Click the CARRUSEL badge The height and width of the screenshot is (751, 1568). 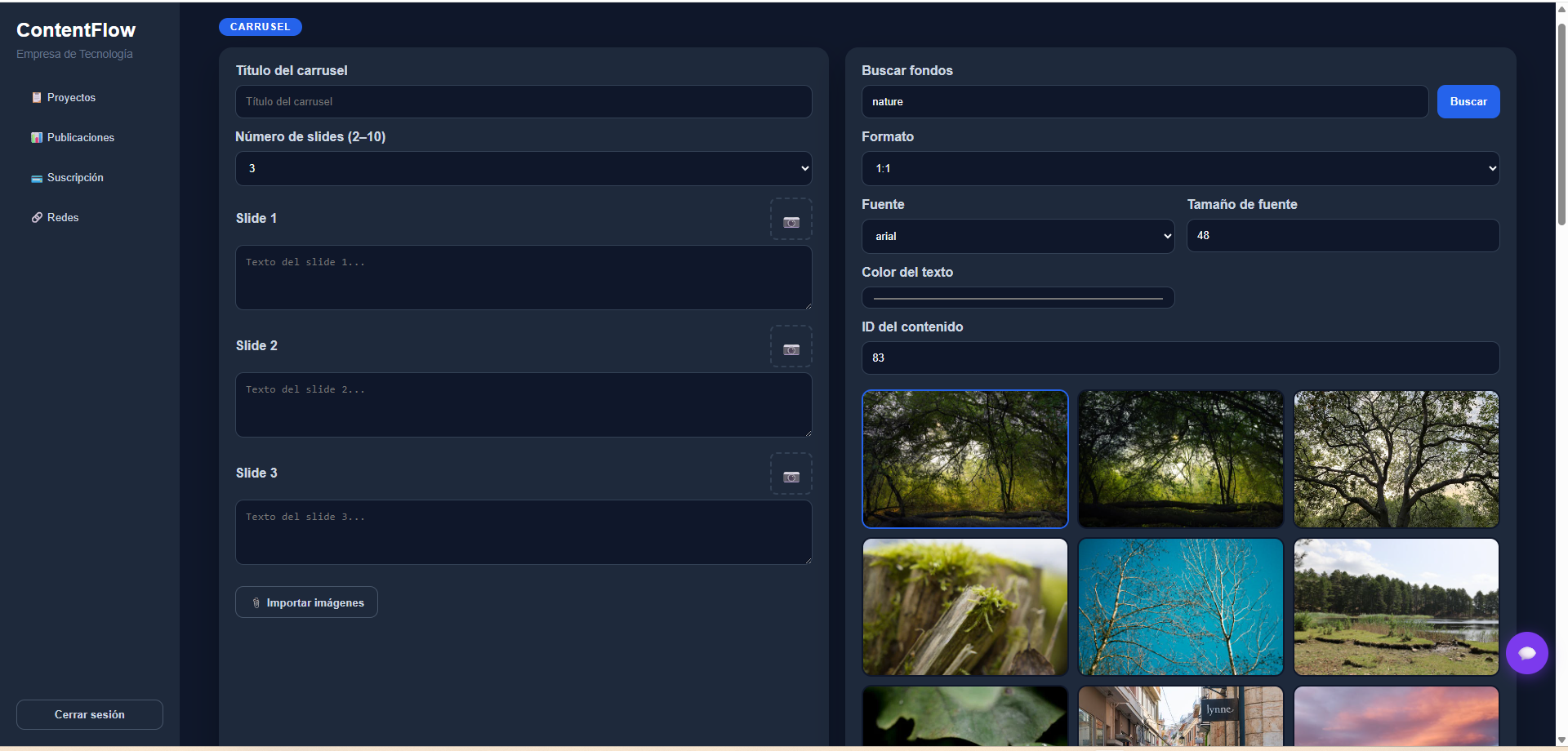click(x=261, y=27)
